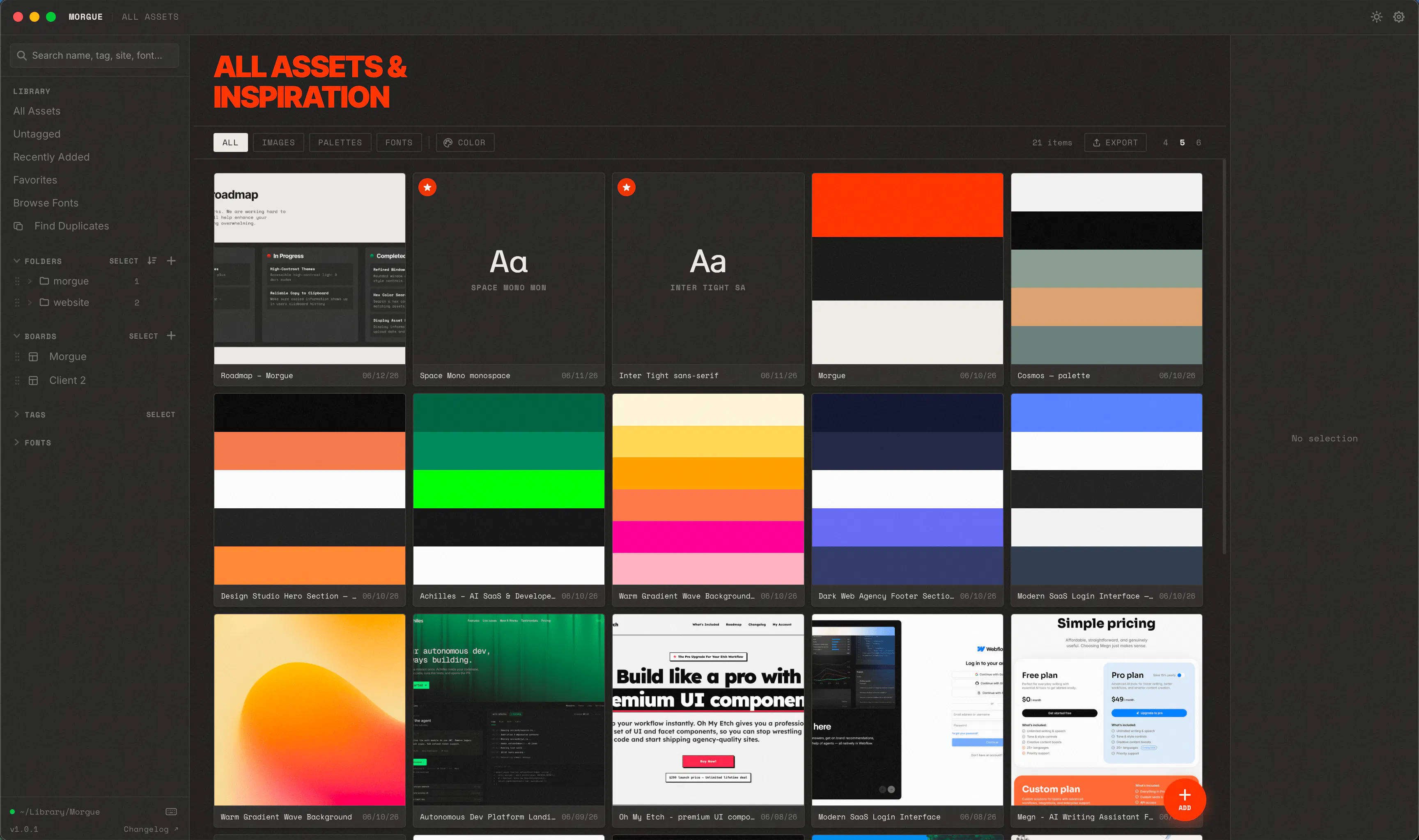The height and width of the screenshot is (840, 1419).
Task: Select the ALL filter tab
Action: pyautogui.click(x=230, y=142)
